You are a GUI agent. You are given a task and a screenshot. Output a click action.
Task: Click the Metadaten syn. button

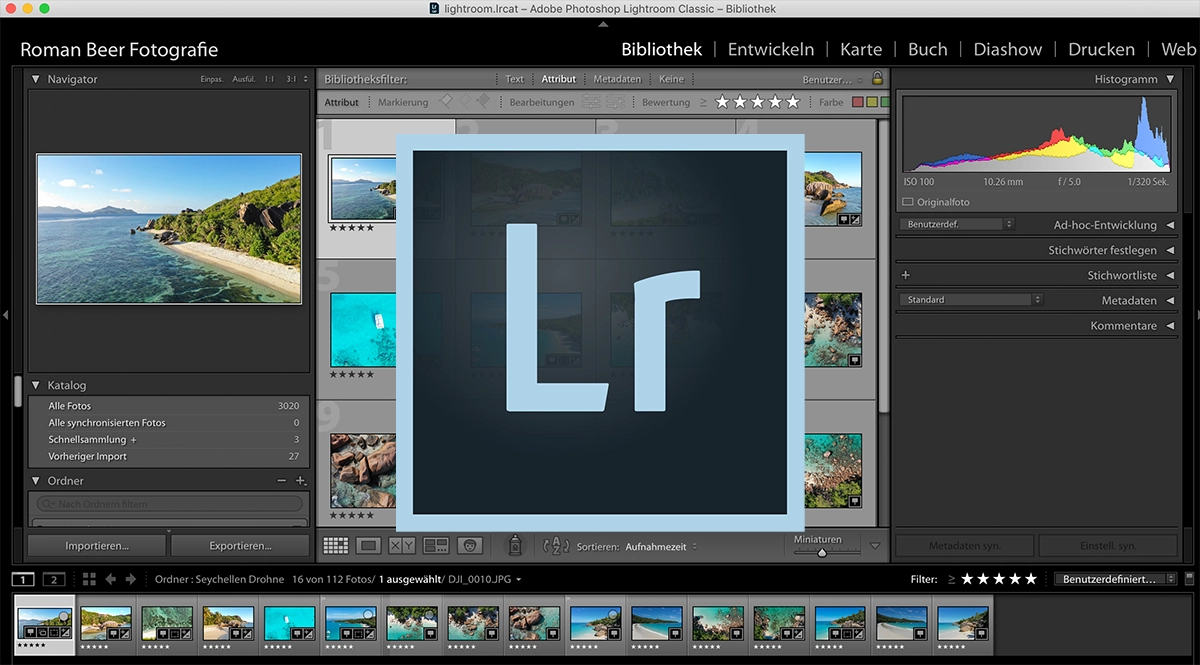[x=965, y=546]
